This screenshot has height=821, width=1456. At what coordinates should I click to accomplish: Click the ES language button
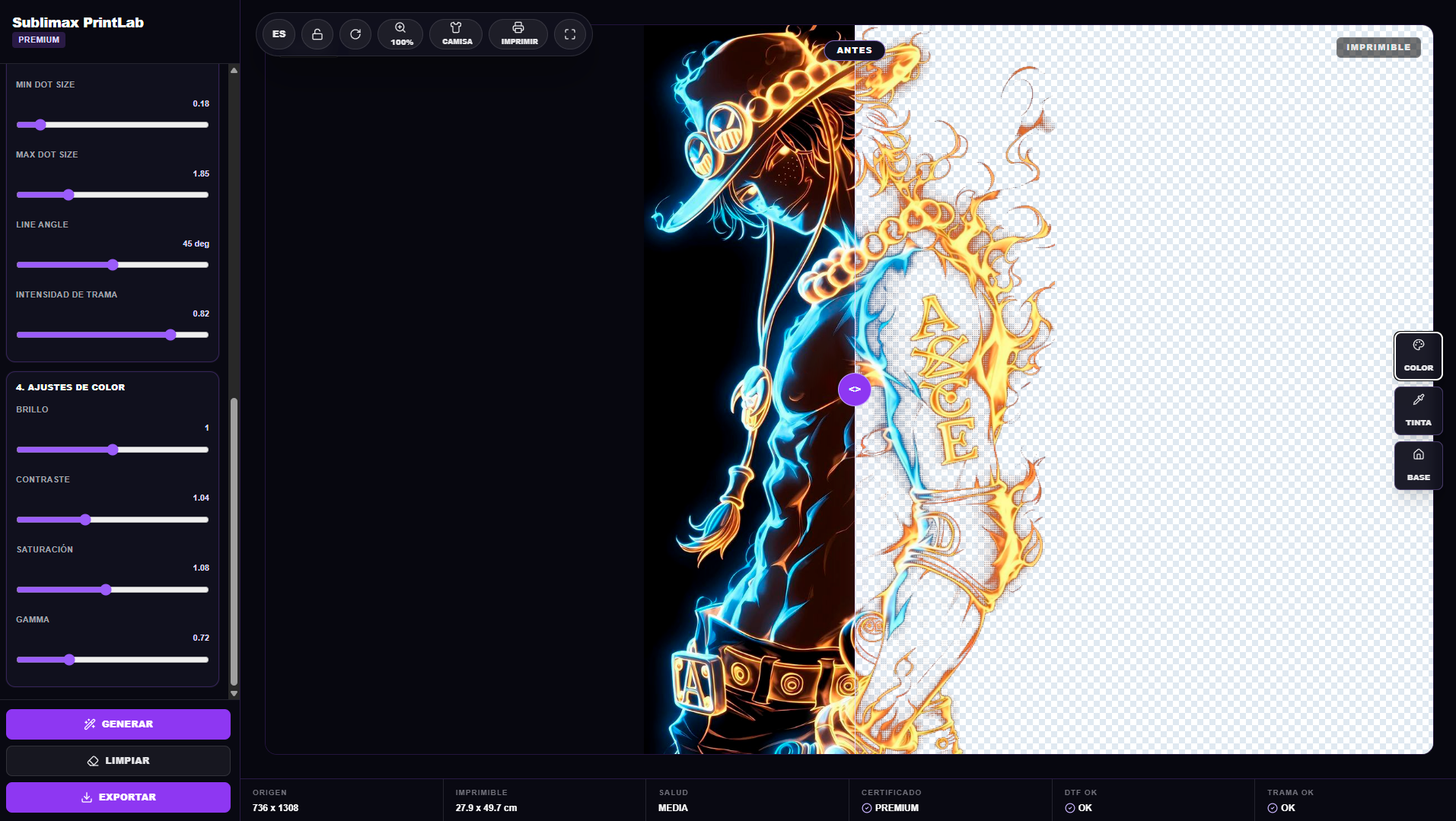(279, 34)
